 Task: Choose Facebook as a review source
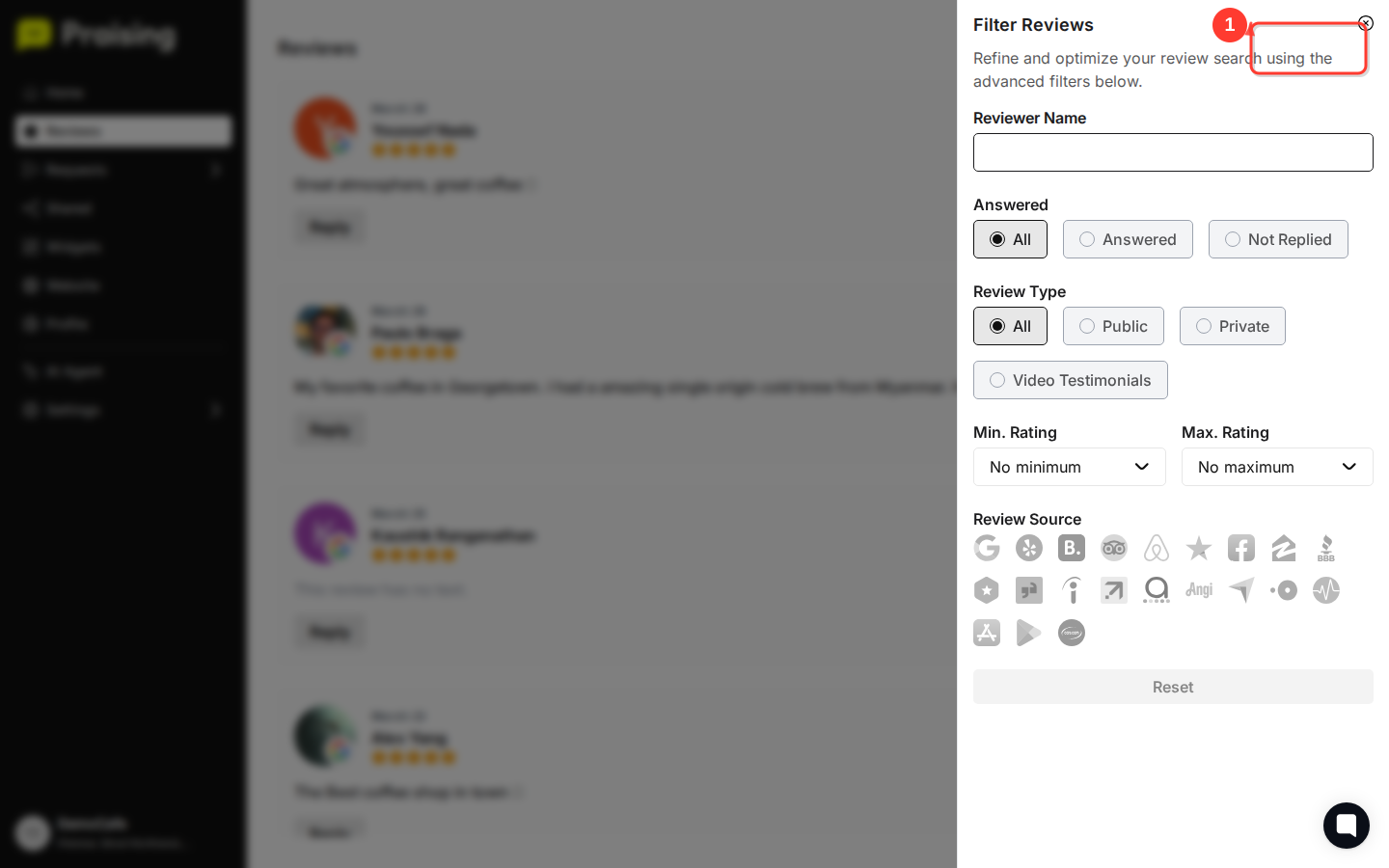tap(1241, 548)
